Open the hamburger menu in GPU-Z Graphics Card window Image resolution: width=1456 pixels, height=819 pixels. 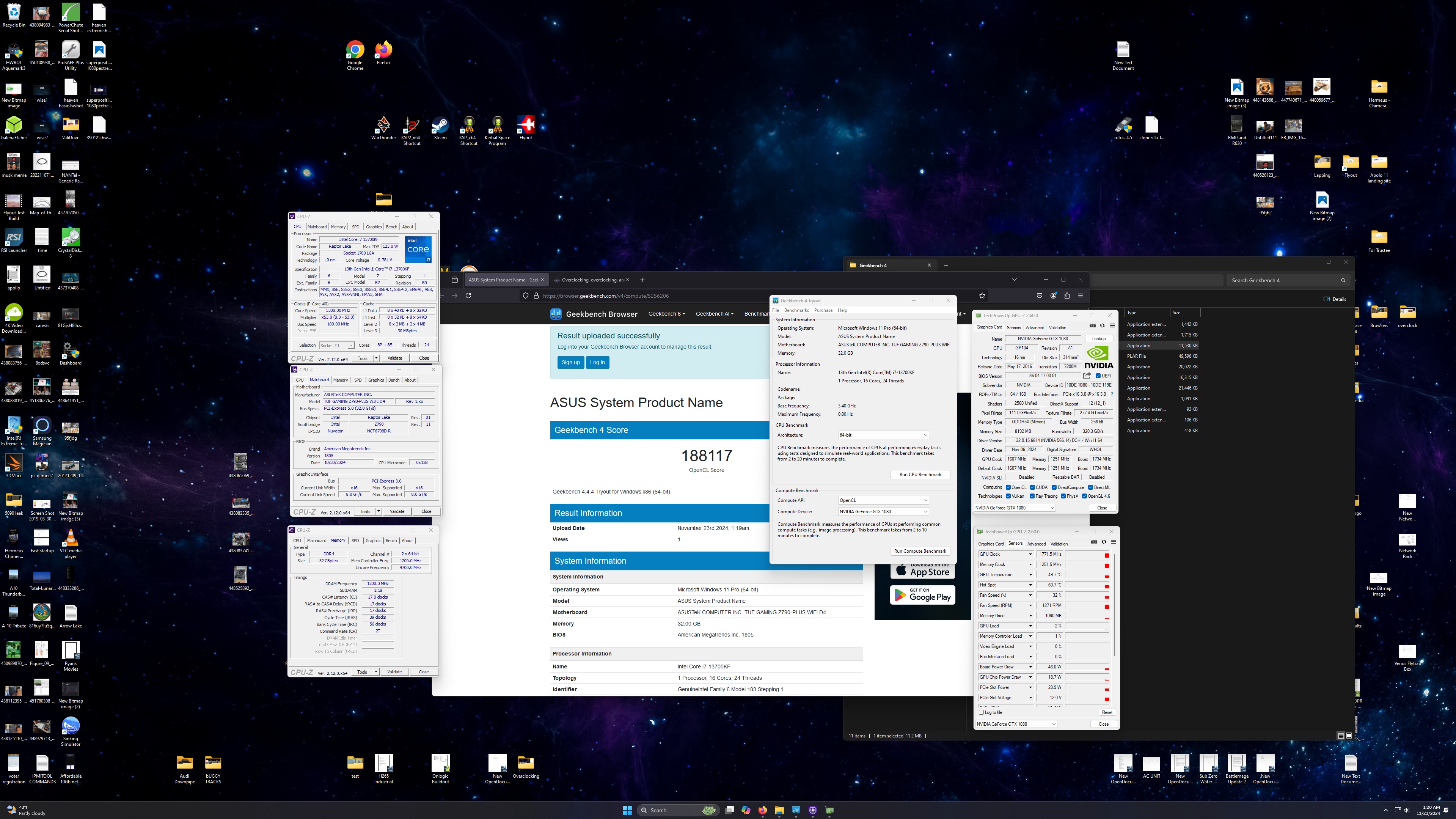click(1112, 325)
